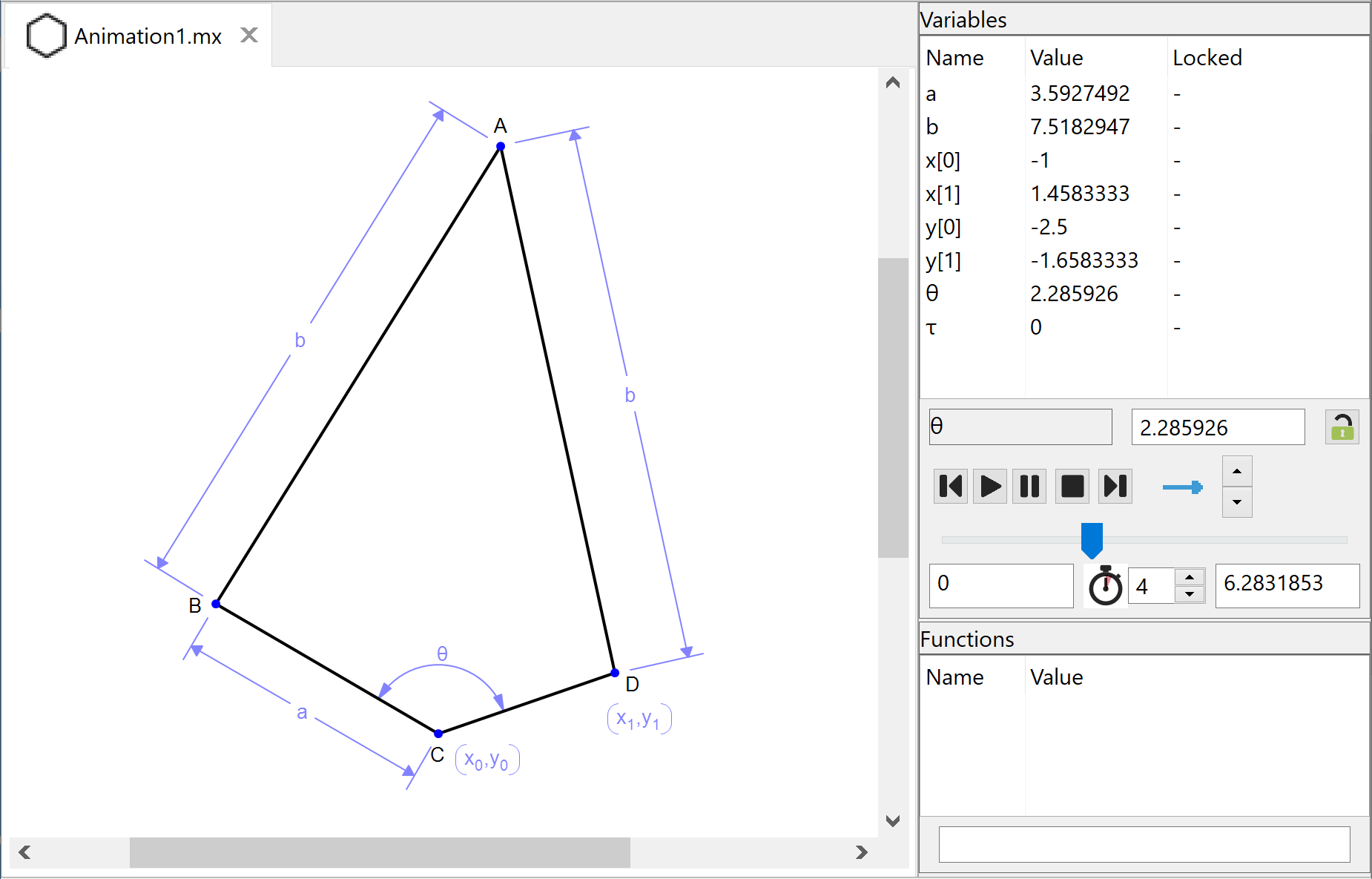Viewport: 1372px width, 879px height.
Task: Click animation mode spinner down arrow
Action: pyautogui.click(x=1237, y=502)
